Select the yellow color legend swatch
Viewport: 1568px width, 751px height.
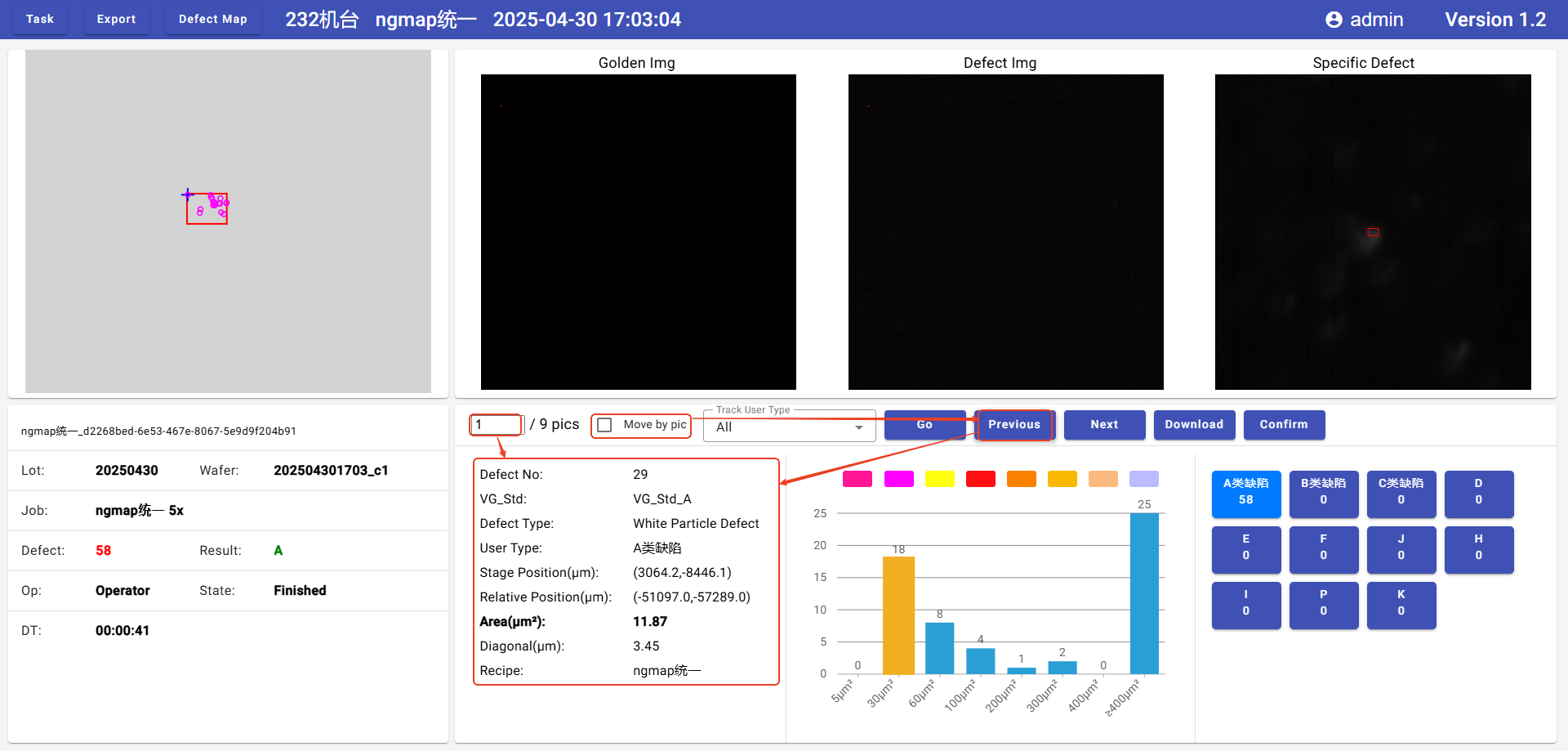click(939, 479)
